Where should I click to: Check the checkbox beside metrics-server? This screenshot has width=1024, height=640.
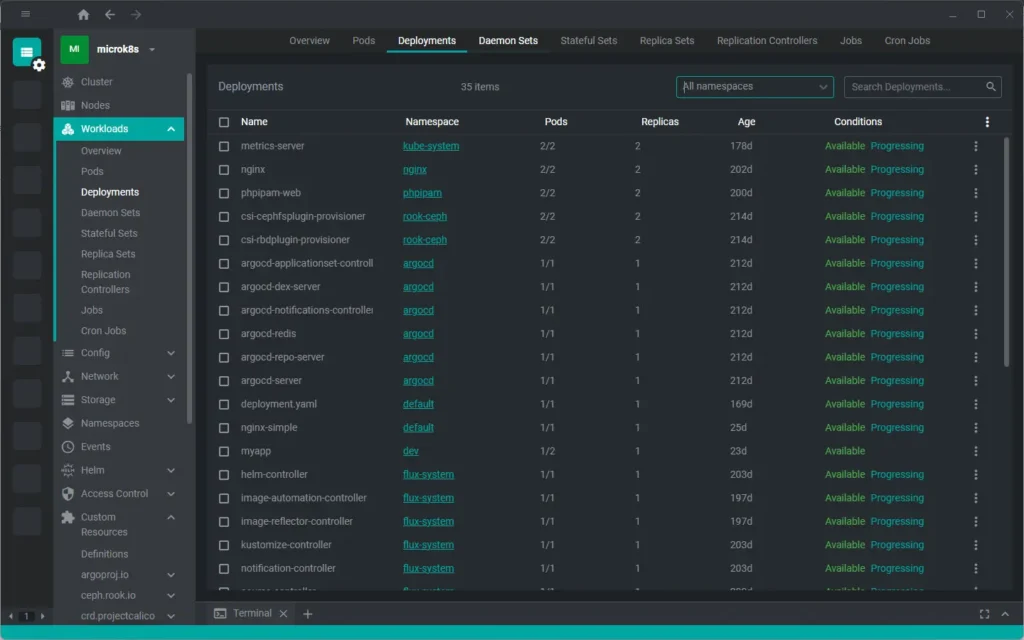(x=225, y=146)
